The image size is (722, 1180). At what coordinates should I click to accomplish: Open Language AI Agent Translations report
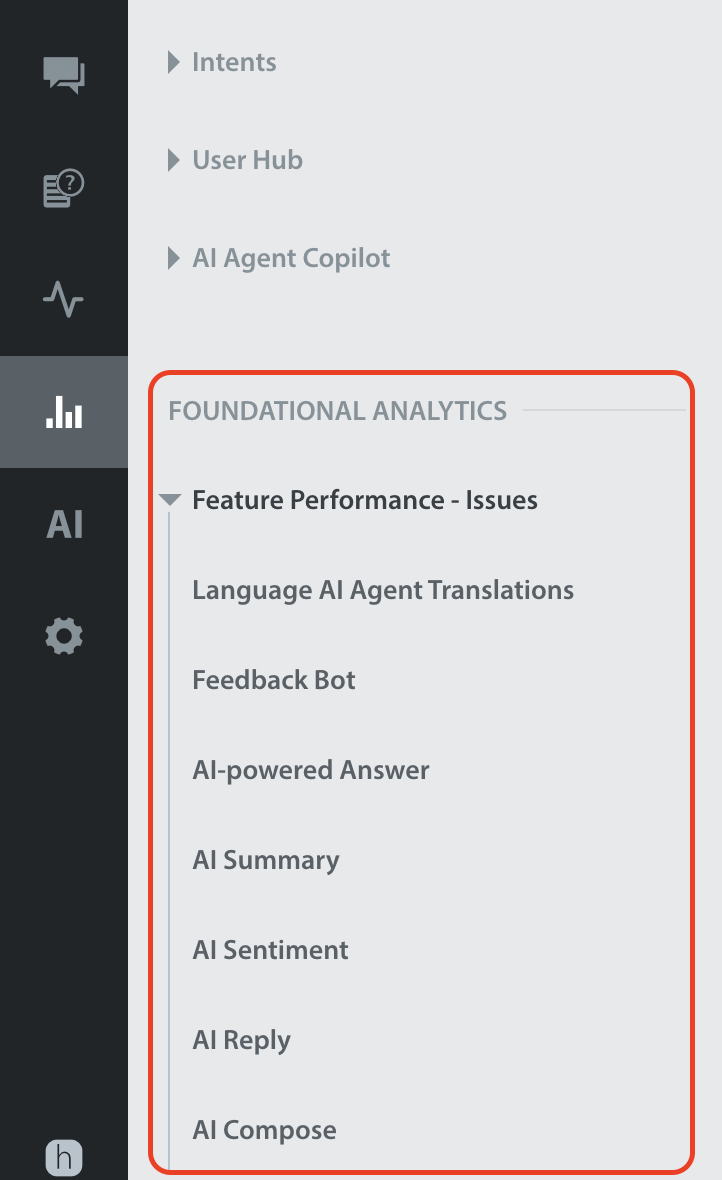383,590
